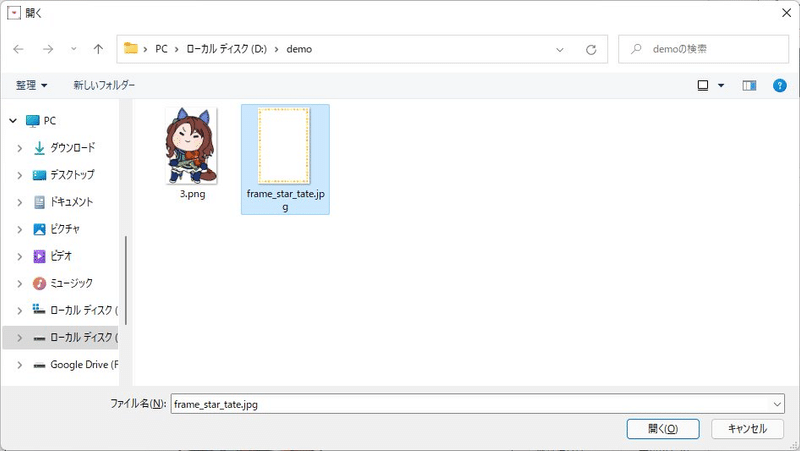The image size is (800, 451).
Task: Expand the ドキュメント node
Action: pyautogui.click(x=19, y=203)
